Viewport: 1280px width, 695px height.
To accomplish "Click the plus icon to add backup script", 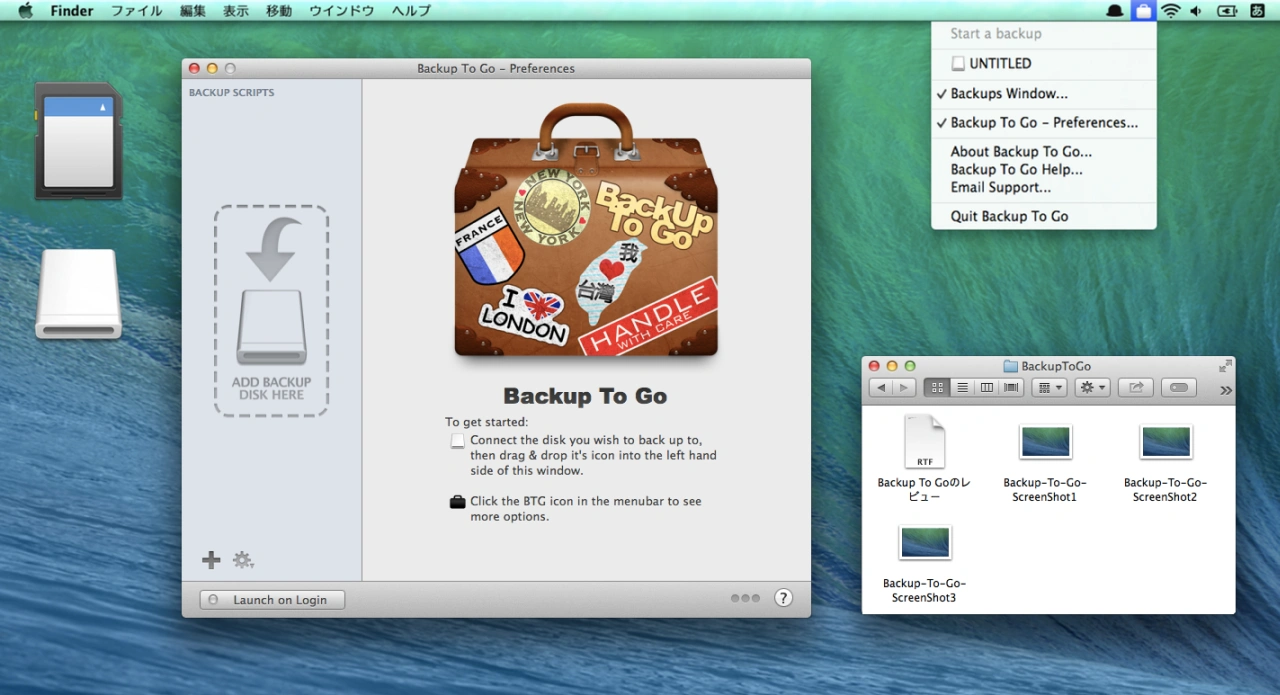I will 211,560.
